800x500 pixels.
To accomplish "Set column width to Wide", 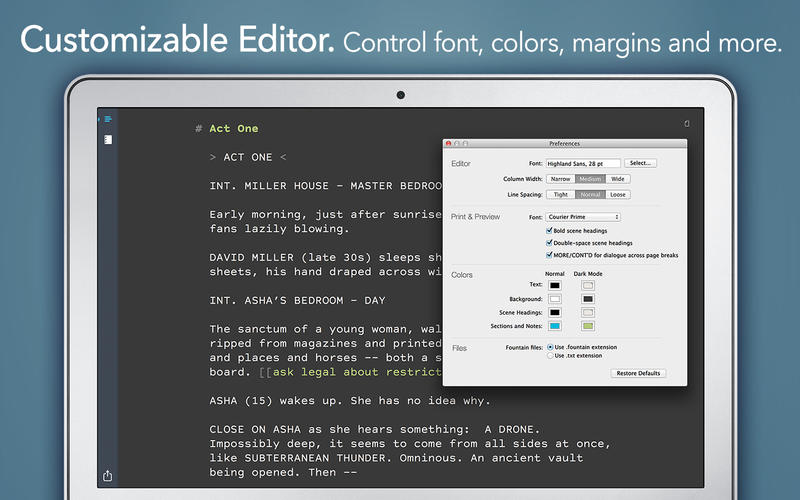I will (618, 179).
